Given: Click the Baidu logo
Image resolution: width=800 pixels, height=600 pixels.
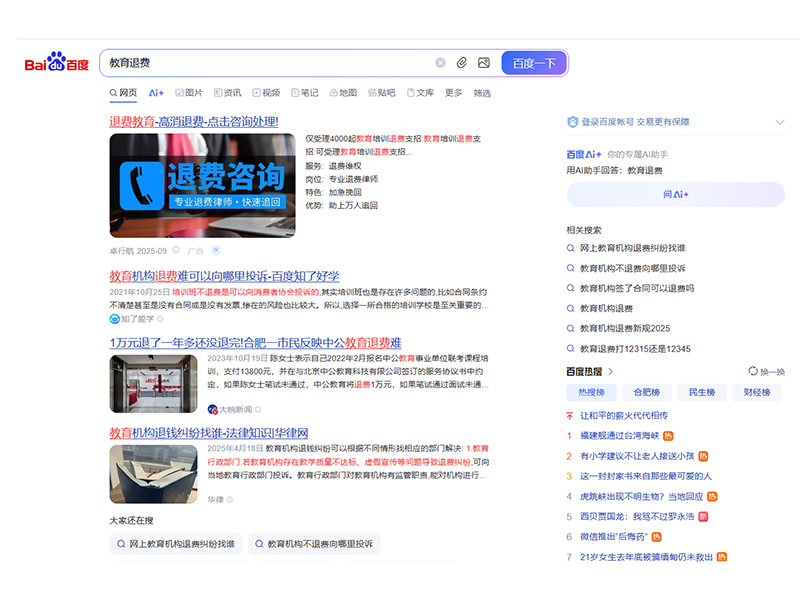Looking at the screenshot, I should (x=56, y=64).
